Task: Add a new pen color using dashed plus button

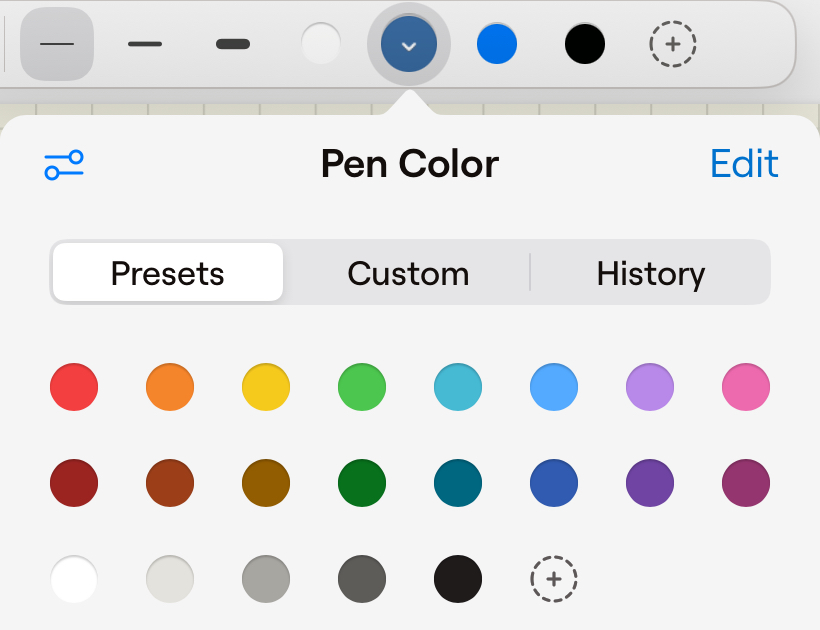Action: click(x=673, y=44)
